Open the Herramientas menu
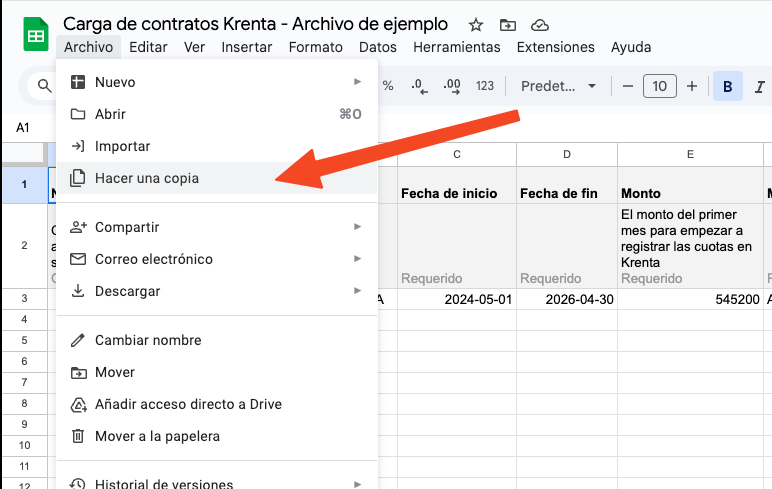Viewport: 772px width, 489px height. (456, 47)
